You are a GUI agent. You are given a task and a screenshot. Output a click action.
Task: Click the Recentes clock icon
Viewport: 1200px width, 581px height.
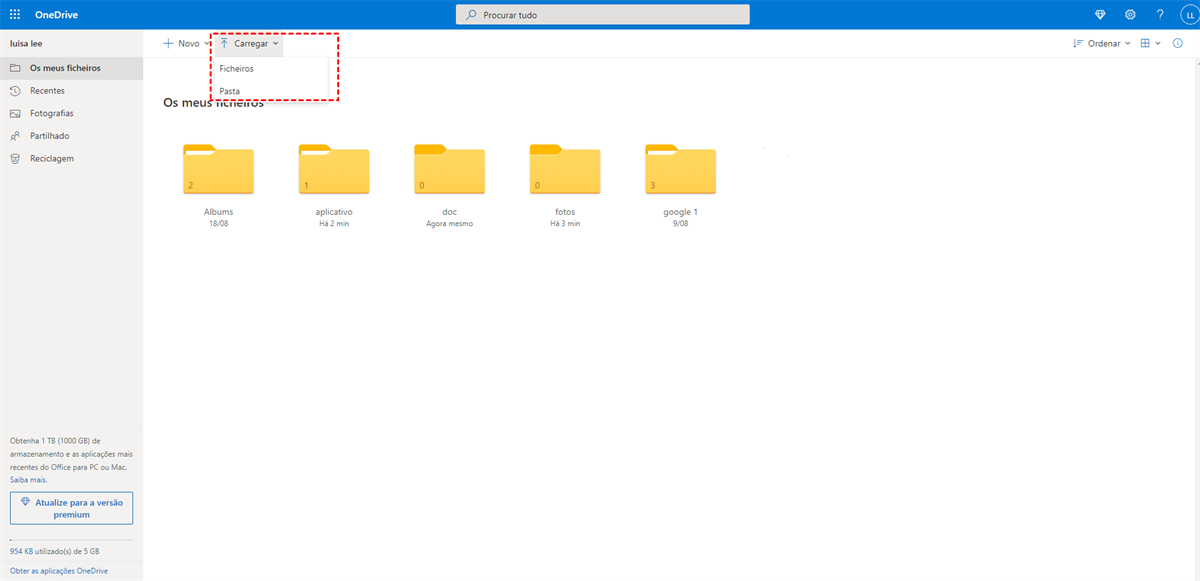[x=14, y=91]
